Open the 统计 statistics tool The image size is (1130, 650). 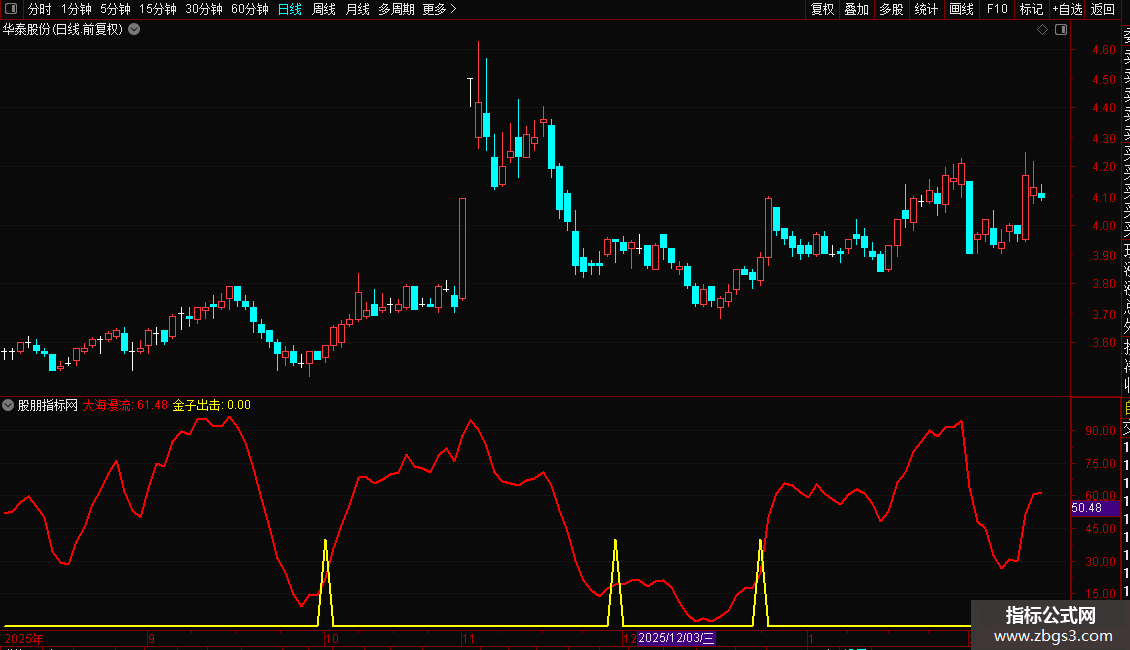tap(926, 9)
